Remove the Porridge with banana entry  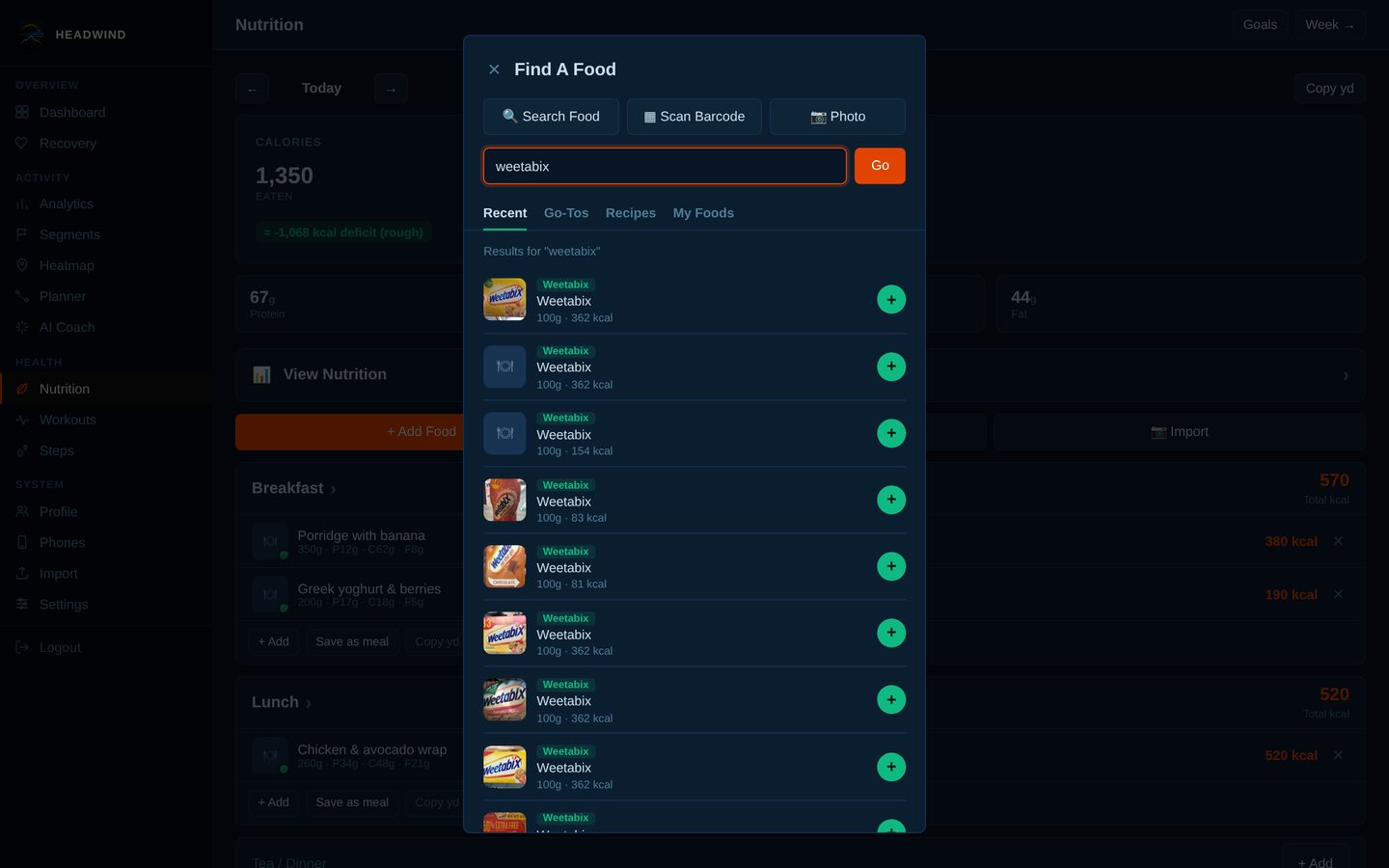tap(1338, 541)
